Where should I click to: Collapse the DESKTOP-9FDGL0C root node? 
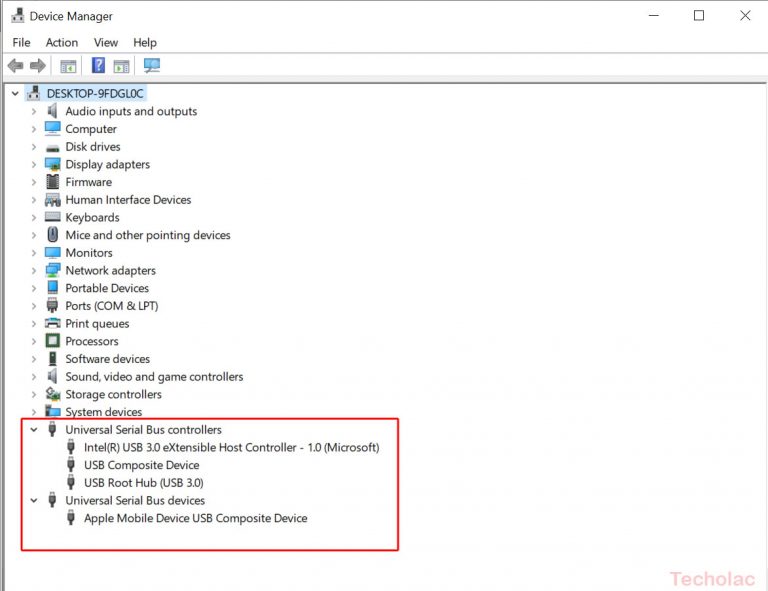pyautogui.click(x=15, y=93)
